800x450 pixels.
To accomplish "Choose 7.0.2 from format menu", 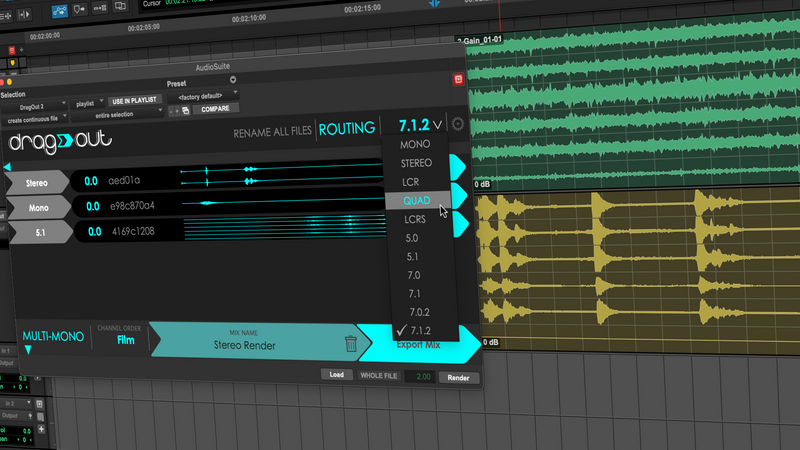I will point(419,312).
